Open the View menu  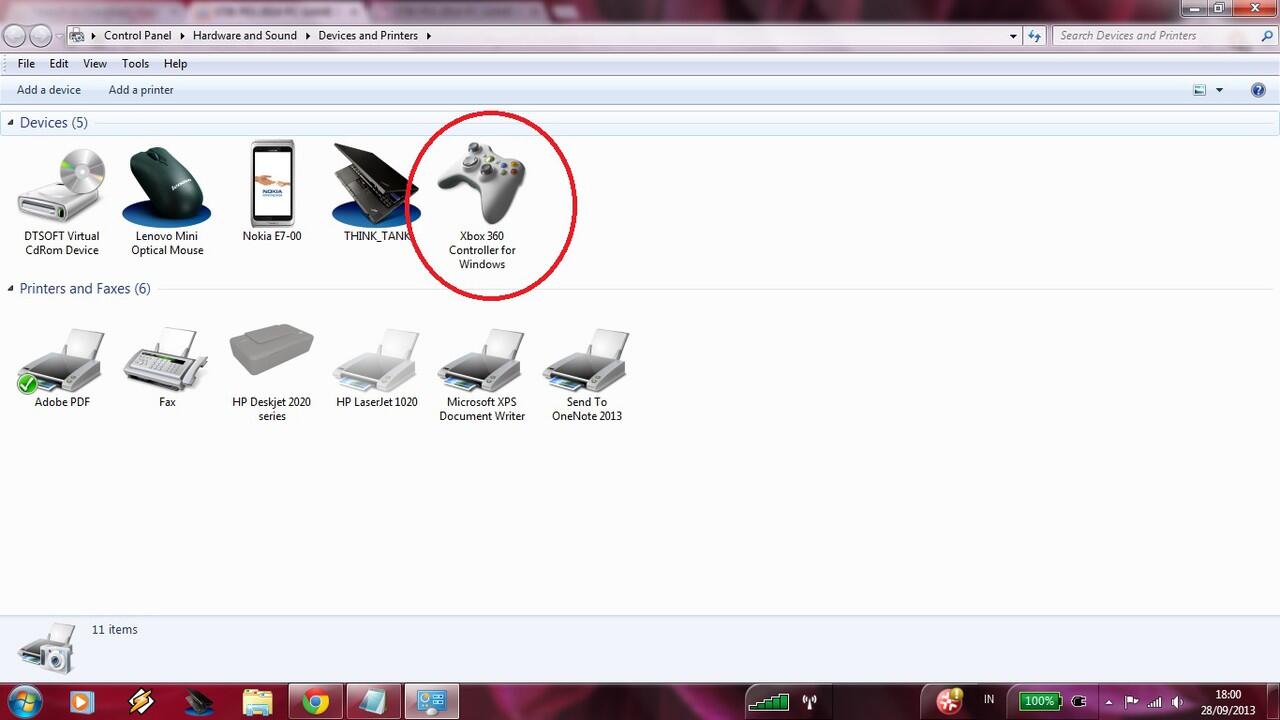point(95,64)
